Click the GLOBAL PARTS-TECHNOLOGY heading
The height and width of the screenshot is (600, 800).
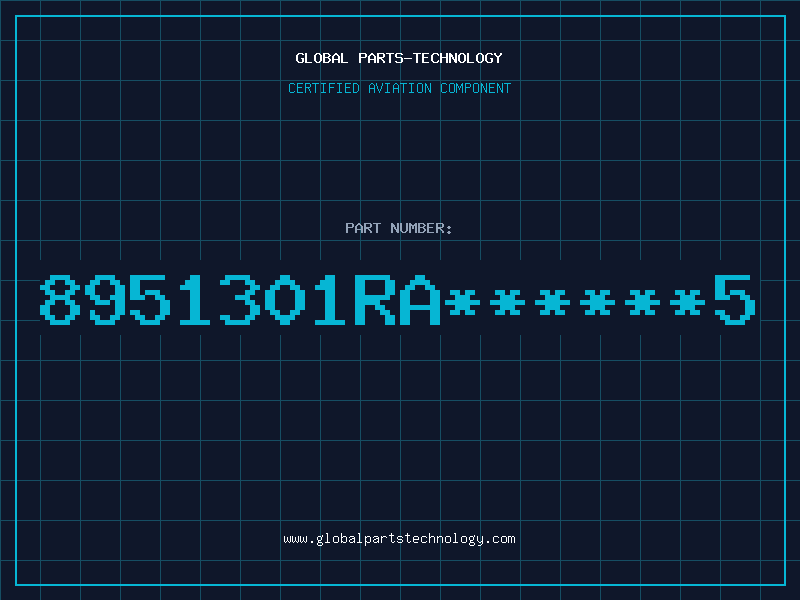(x=399, y=58)
